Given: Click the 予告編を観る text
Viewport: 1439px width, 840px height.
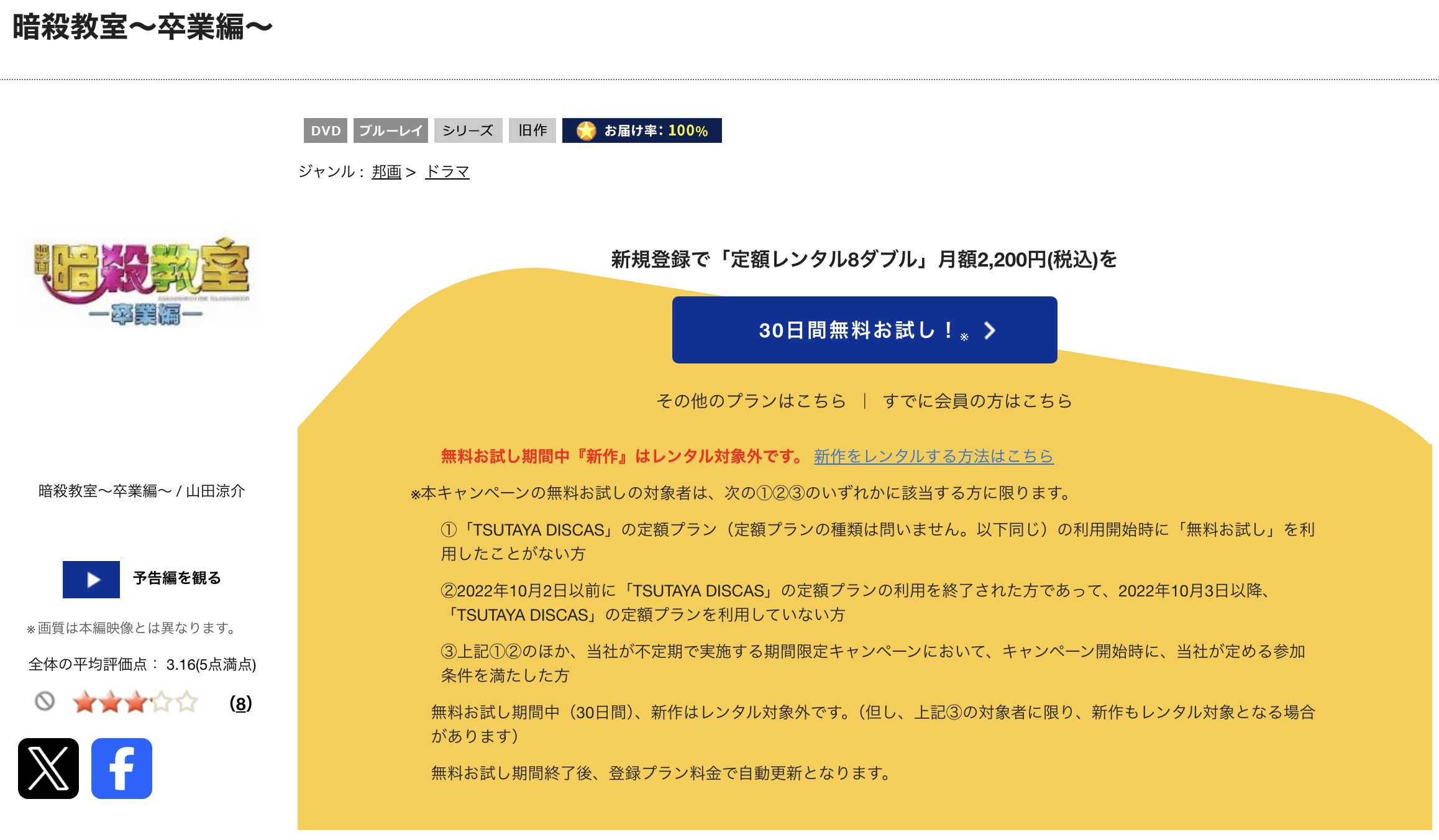Looking at the screenshot, I should tap(177, 578).
